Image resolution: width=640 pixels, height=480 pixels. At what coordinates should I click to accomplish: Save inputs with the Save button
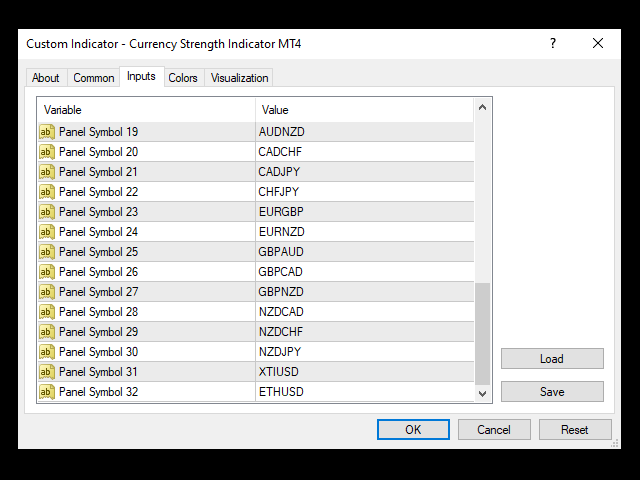552,392
